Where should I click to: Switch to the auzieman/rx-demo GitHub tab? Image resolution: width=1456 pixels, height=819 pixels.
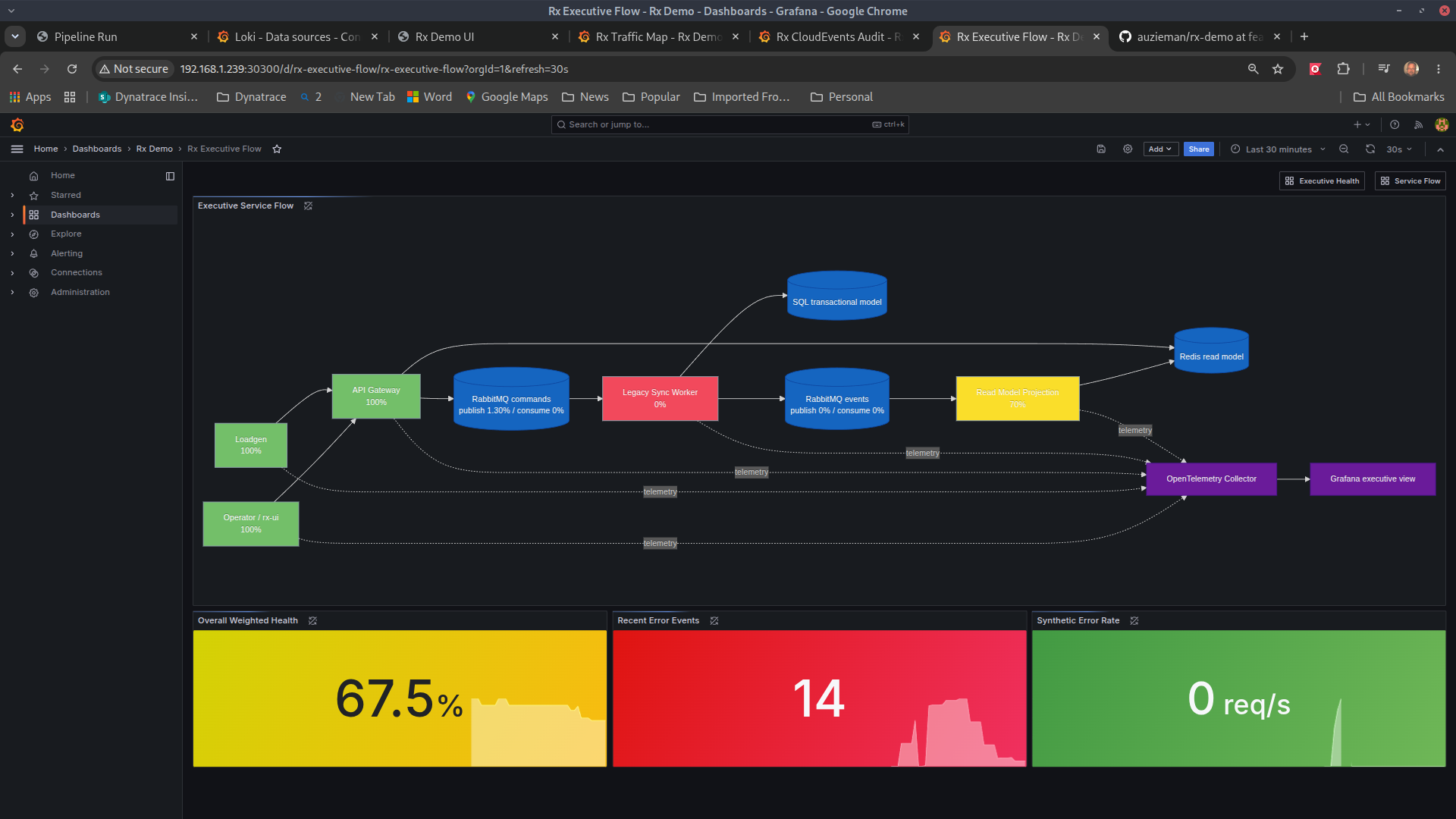pyautogui.click(x=1198, y=36)
